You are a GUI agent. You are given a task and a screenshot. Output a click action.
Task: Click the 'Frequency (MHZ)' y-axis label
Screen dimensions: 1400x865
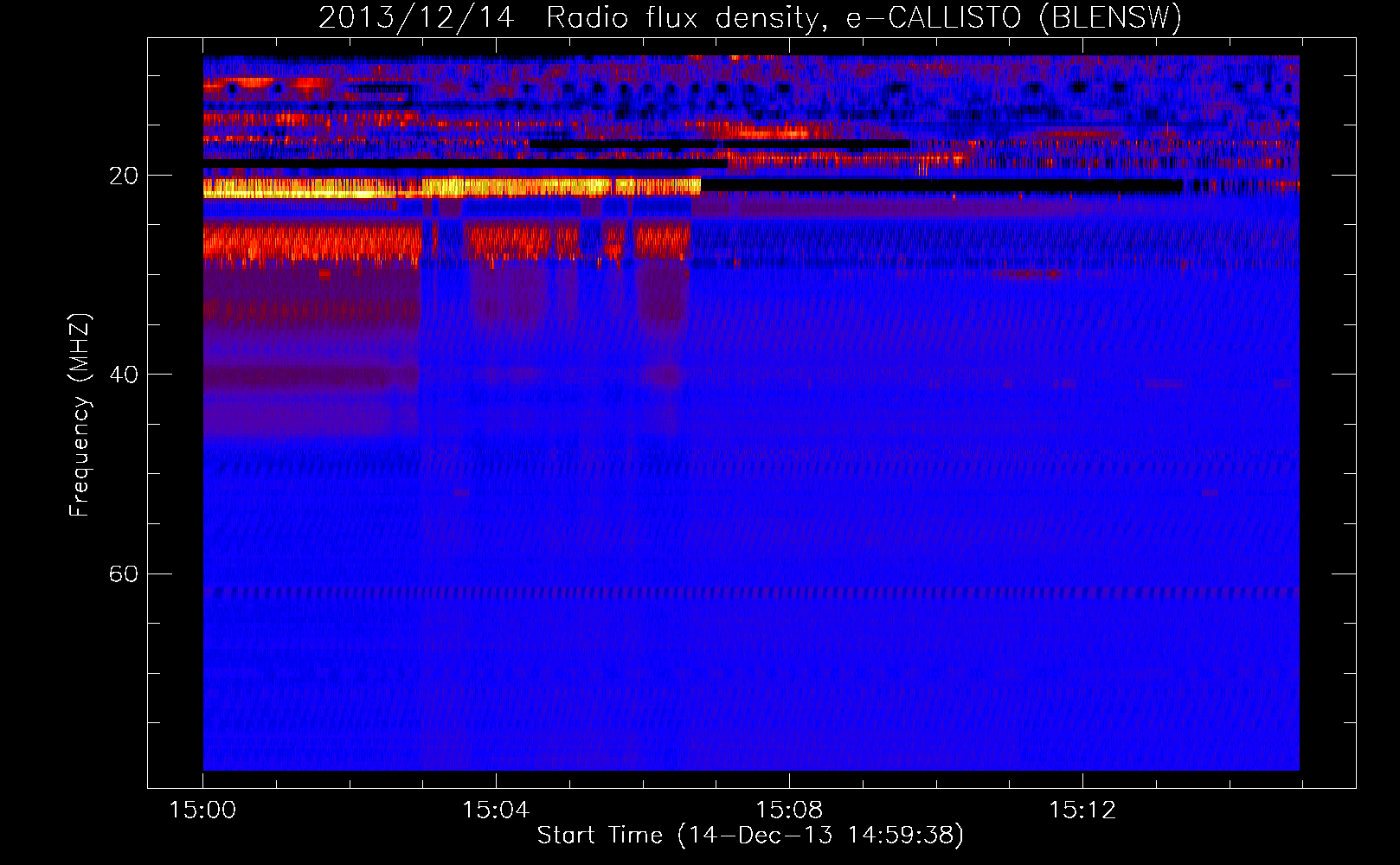pos(80,415)
